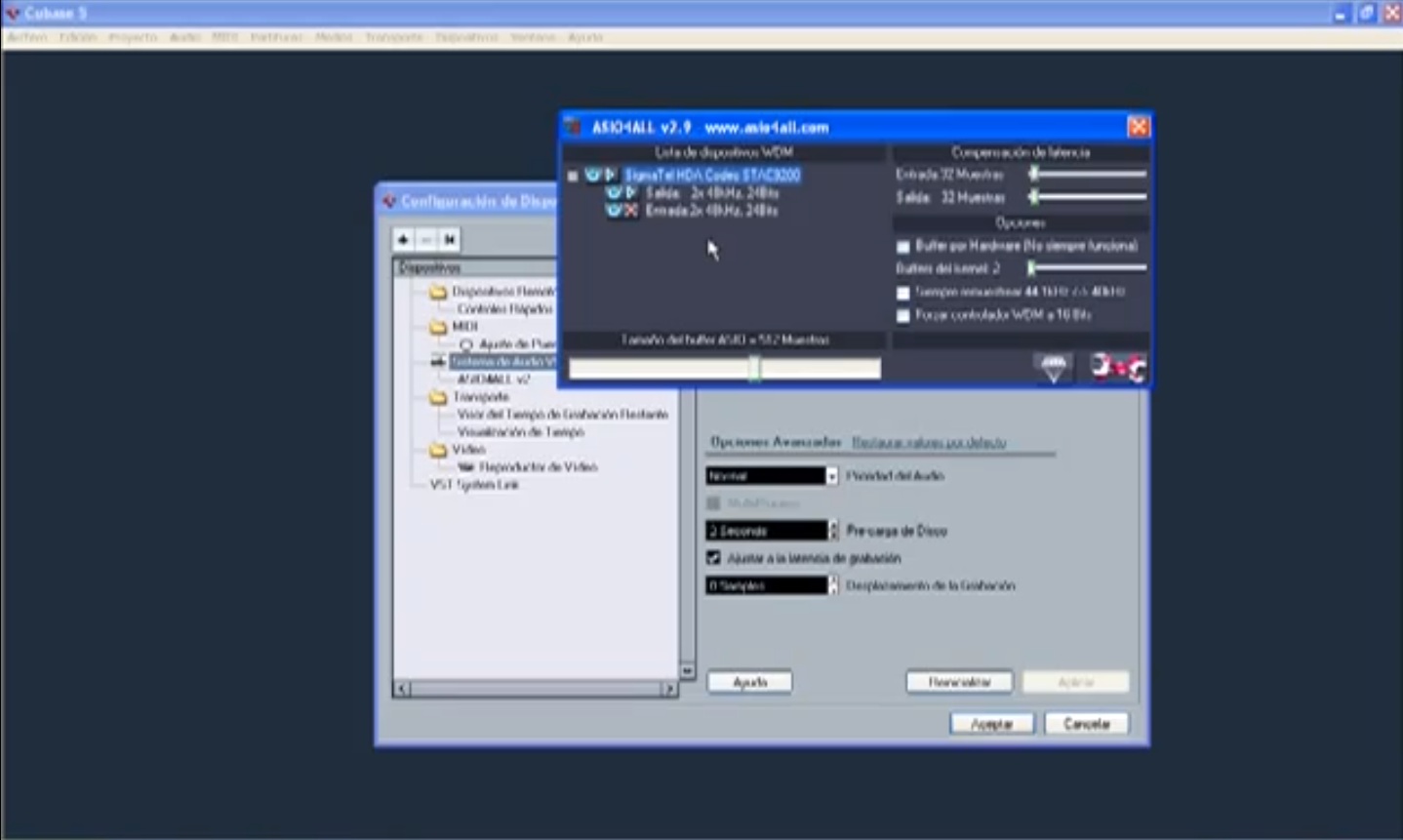Screen dimensions: 1403x840
Task: Toggle power icon of SigmaTel HDA Codec
Action: tap(592, 176)
